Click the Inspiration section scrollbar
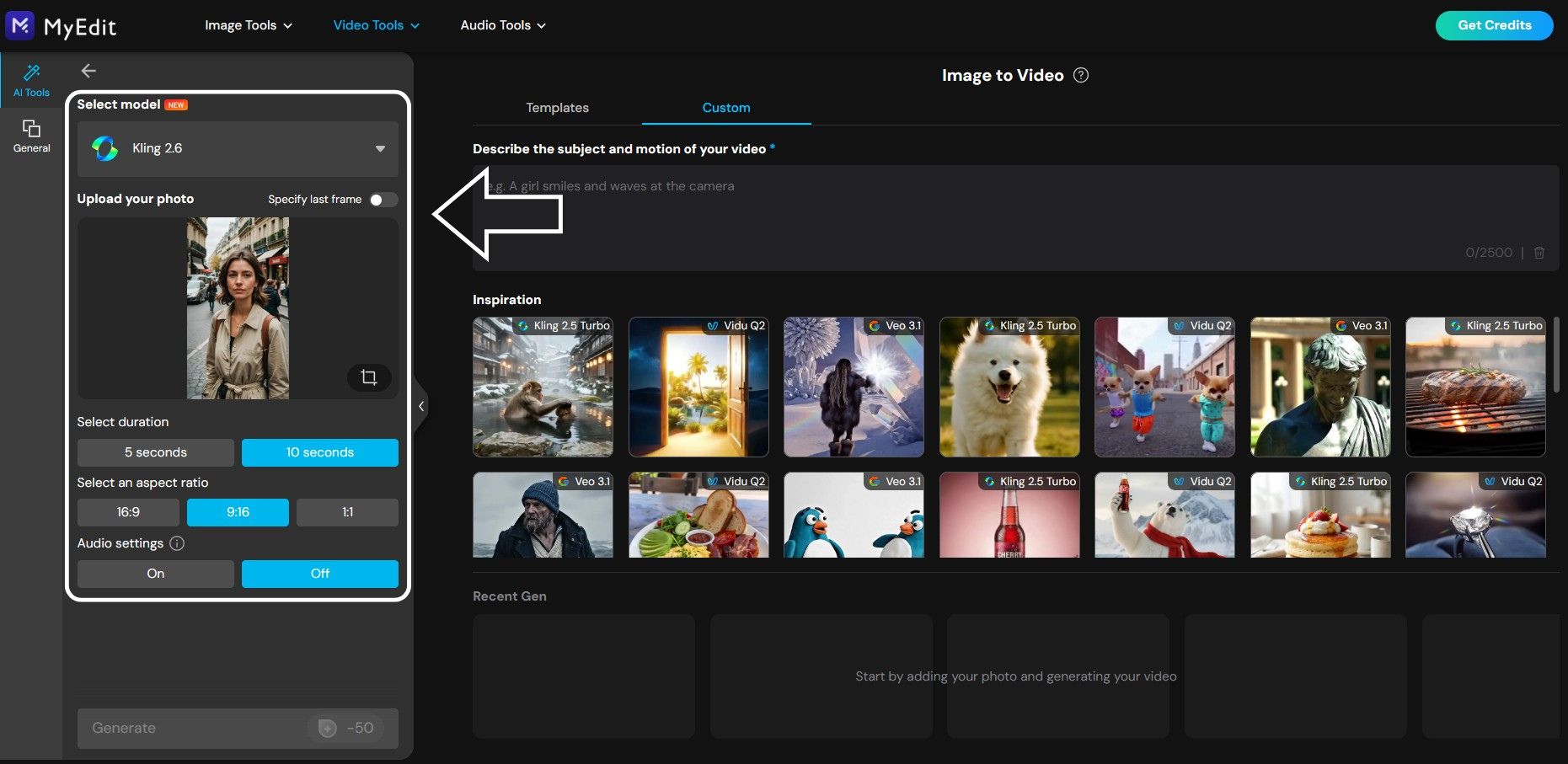The width and height of the screenshot is (1568, 764). (1556, 355)
